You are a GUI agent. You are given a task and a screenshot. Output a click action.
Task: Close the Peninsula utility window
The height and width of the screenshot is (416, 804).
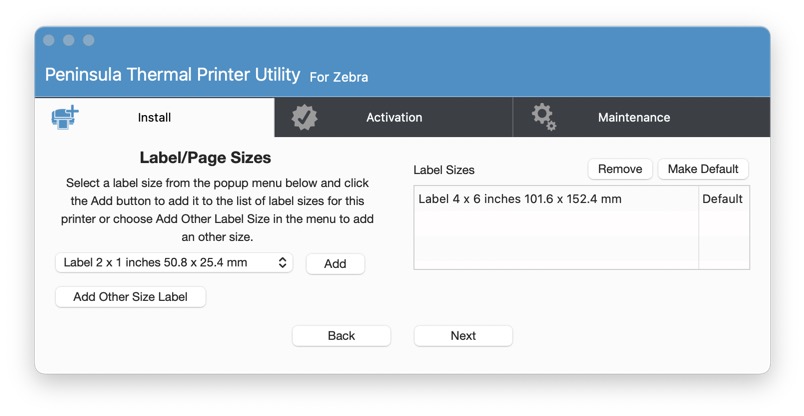(49, 40)
